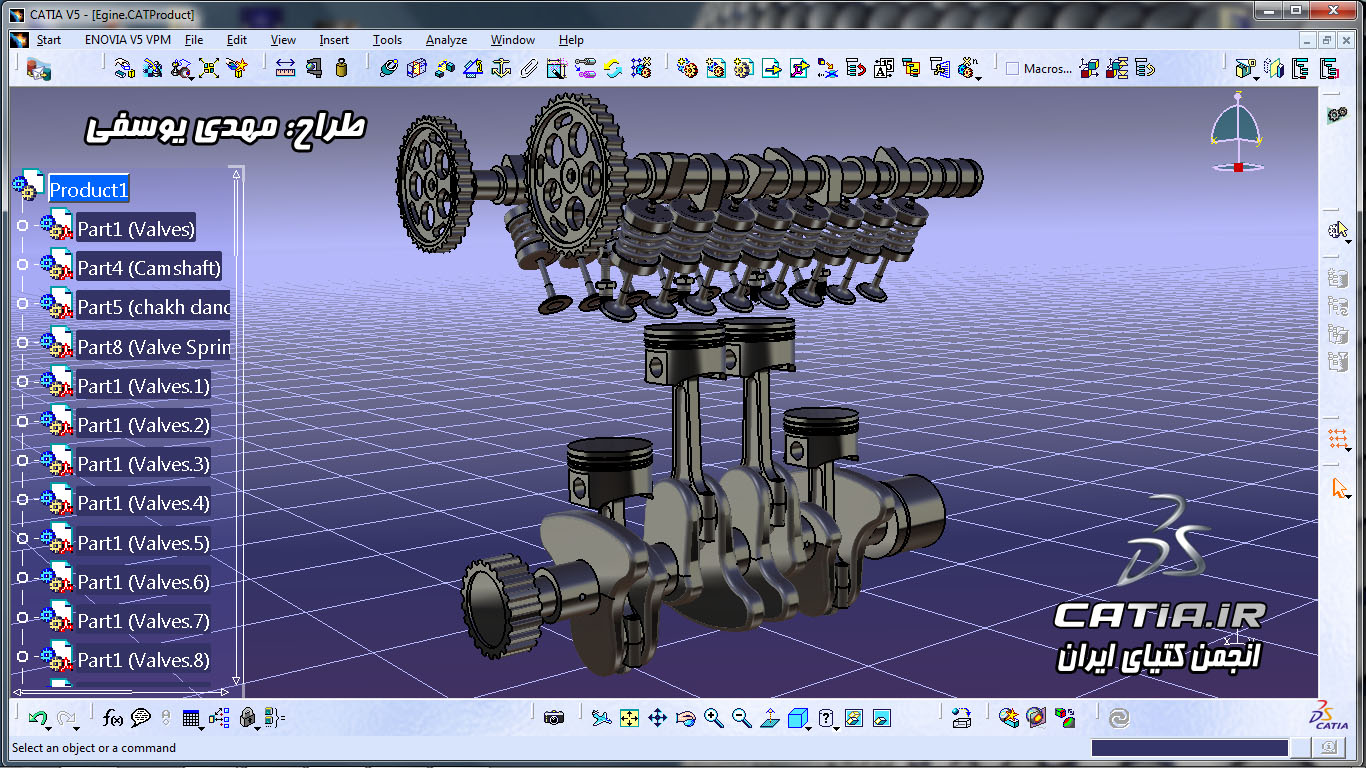Click the Formula f(x) icon
Screen dimensions: 1366x768
tap(113, 717)
